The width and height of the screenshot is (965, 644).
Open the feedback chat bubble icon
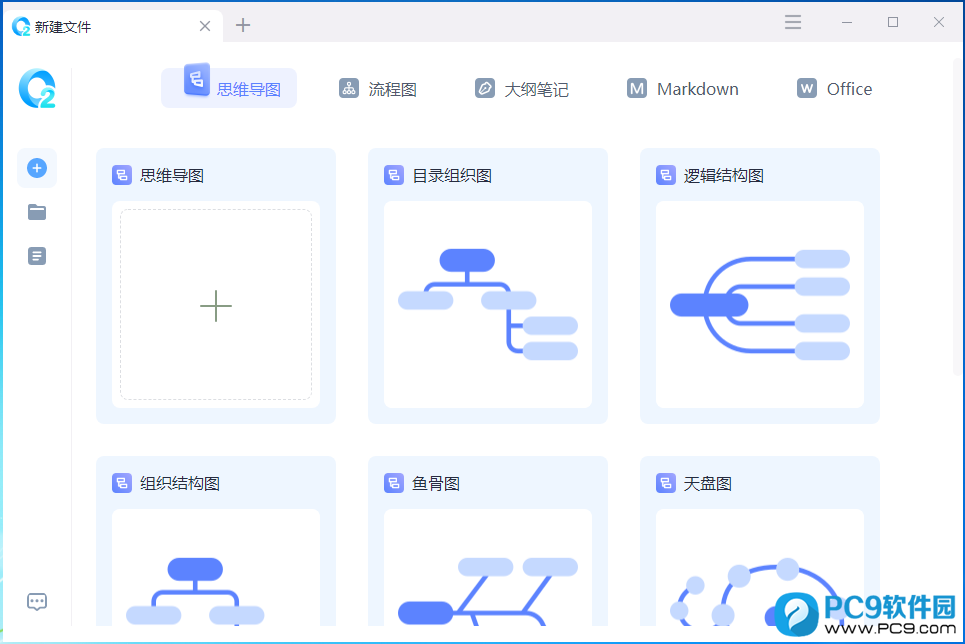click(x=37, y=602)
